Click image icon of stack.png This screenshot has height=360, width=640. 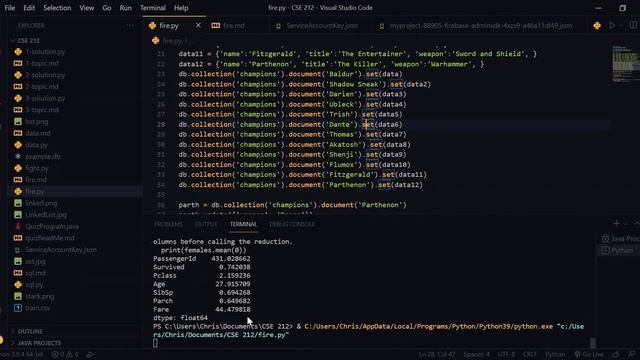pos(18,296)
